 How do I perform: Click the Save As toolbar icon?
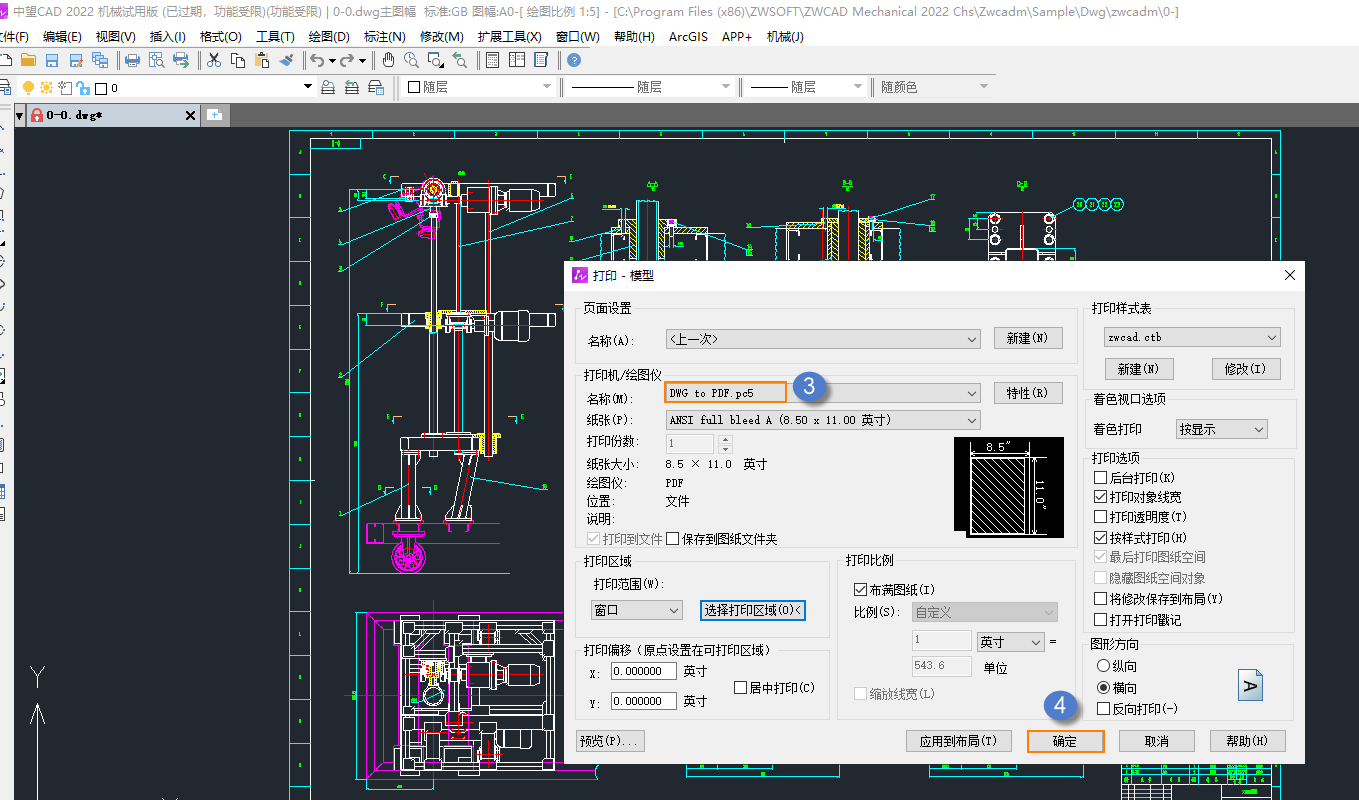pyautogui.click(x=75, y=60)
